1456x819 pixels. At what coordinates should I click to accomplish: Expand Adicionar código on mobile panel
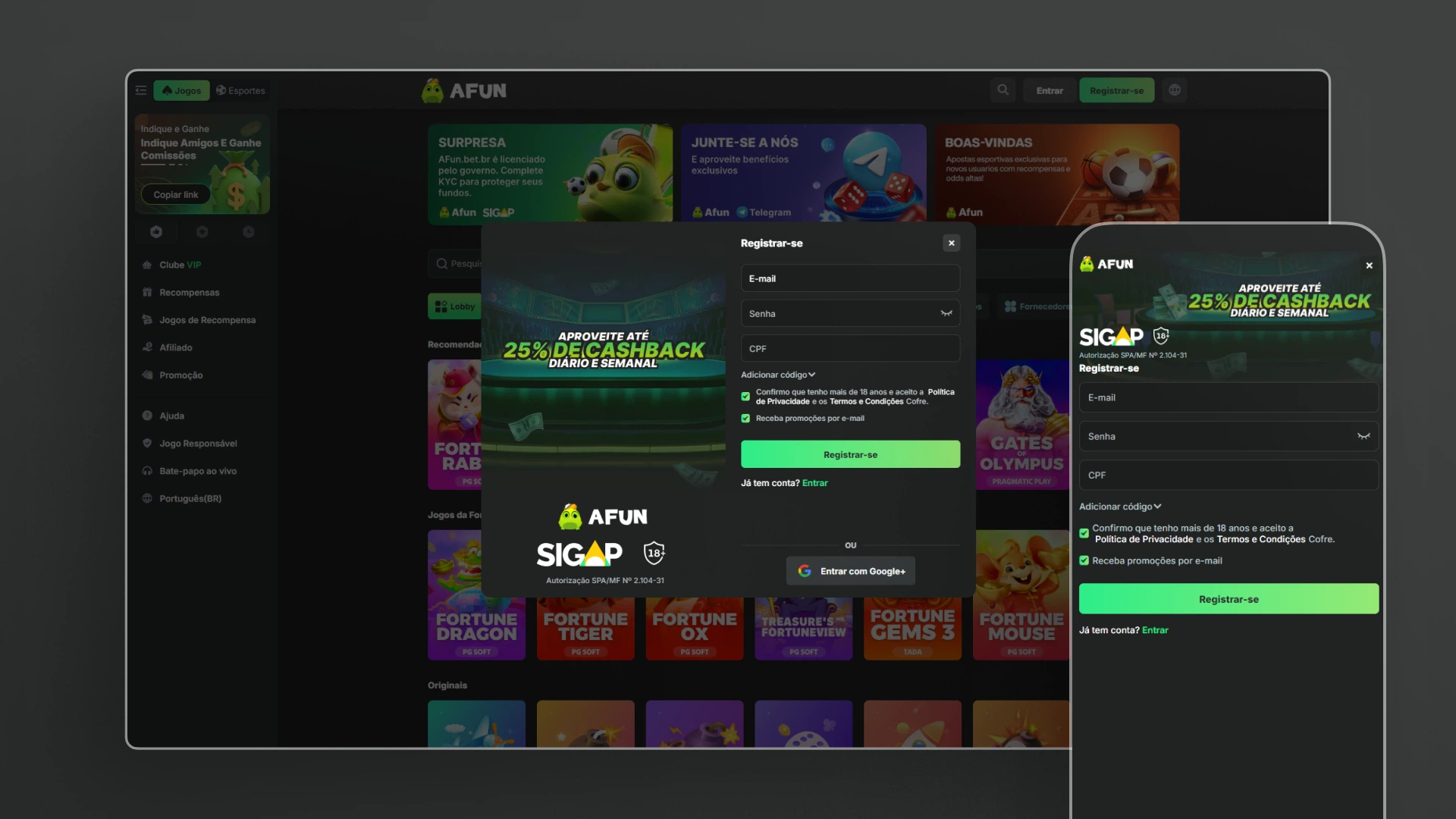click(1120, 507)
